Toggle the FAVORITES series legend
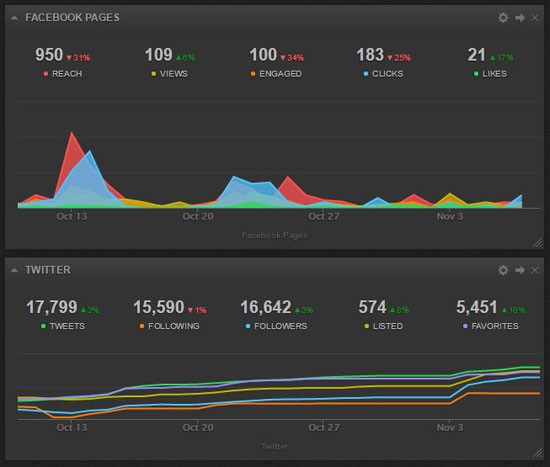This screenshot has width=550, height=467. pyautogui.click(x=490, y=326)
